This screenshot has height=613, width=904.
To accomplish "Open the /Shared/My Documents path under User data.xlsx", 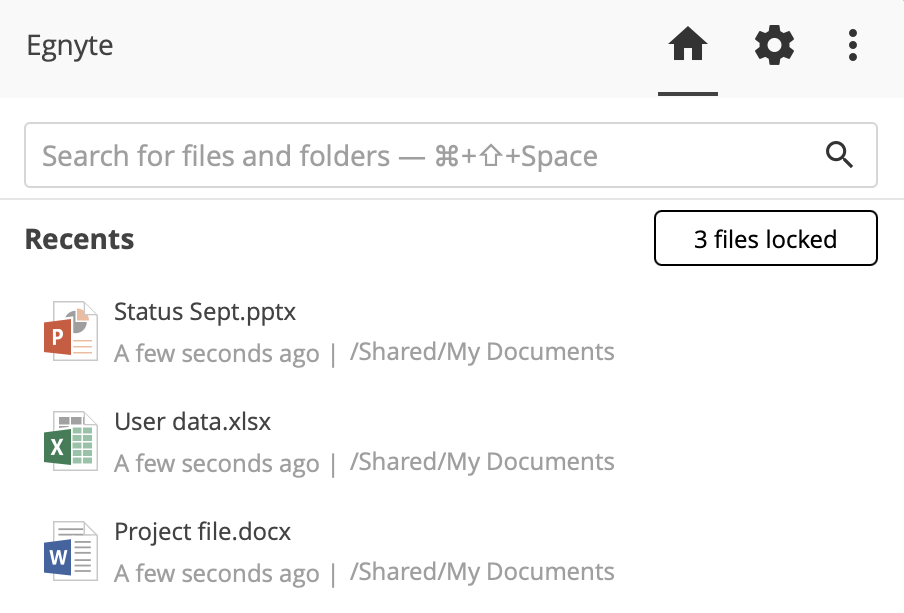I will click(482, 461).
